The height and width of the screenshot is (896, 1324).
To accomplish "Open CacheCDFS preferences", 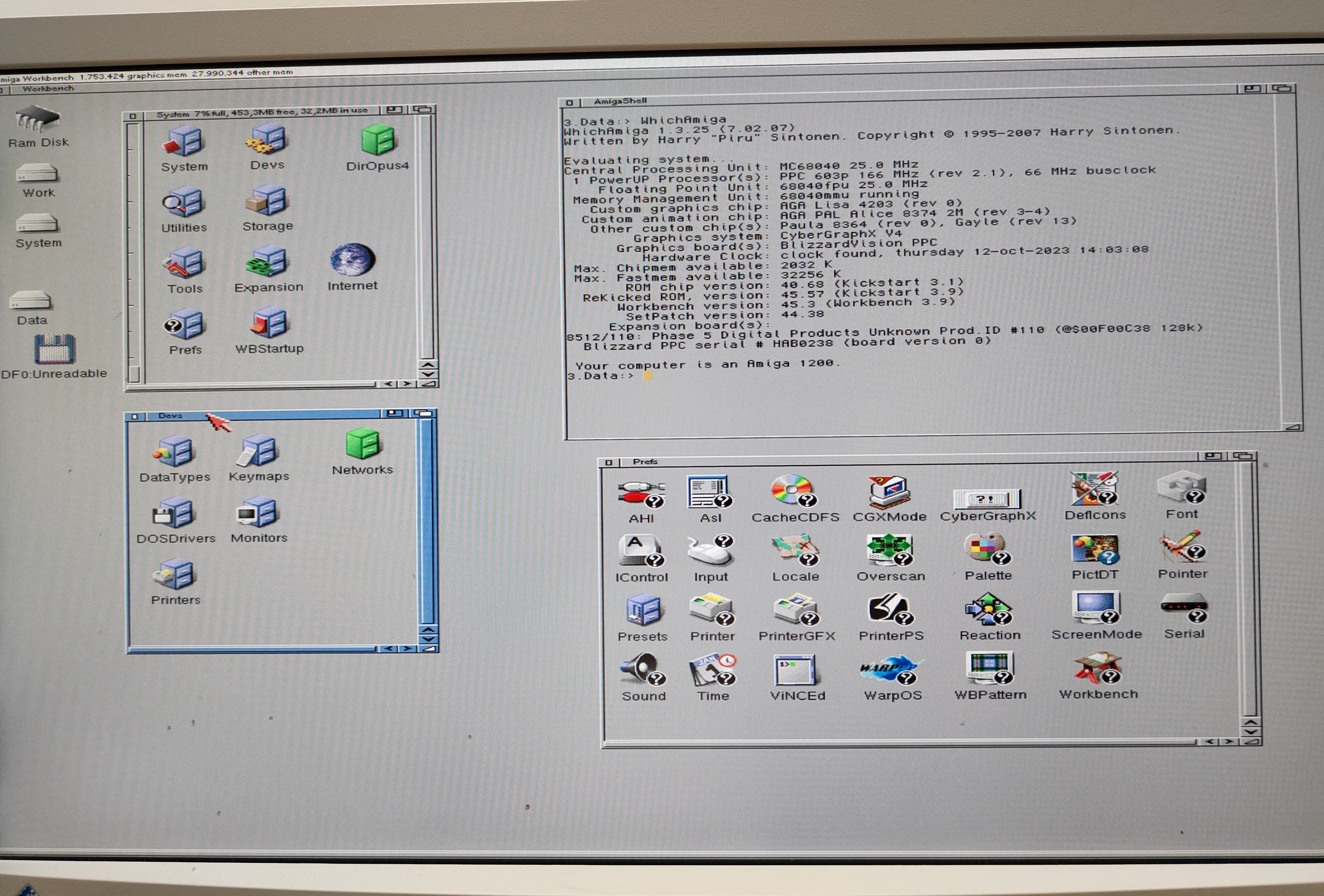I will click(x=794, y=490).
